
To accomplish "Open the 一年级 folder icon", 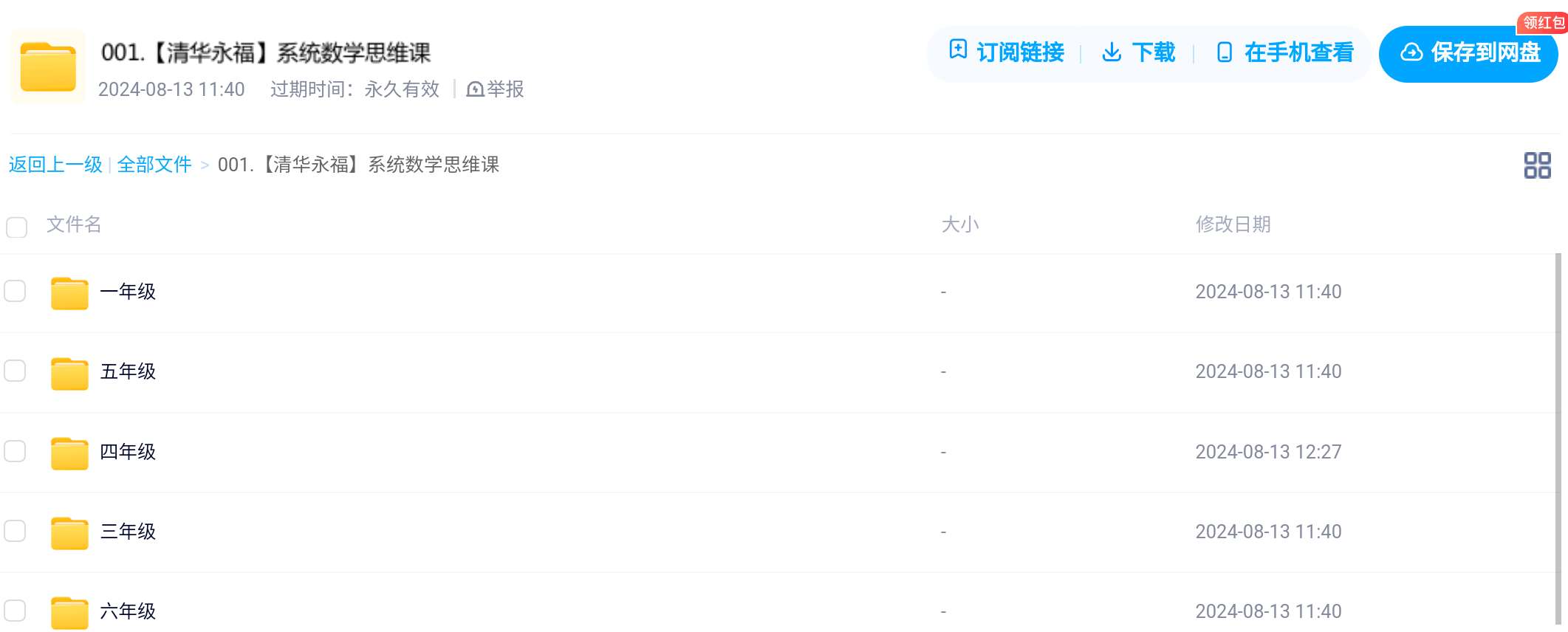I will click(69, 292).
